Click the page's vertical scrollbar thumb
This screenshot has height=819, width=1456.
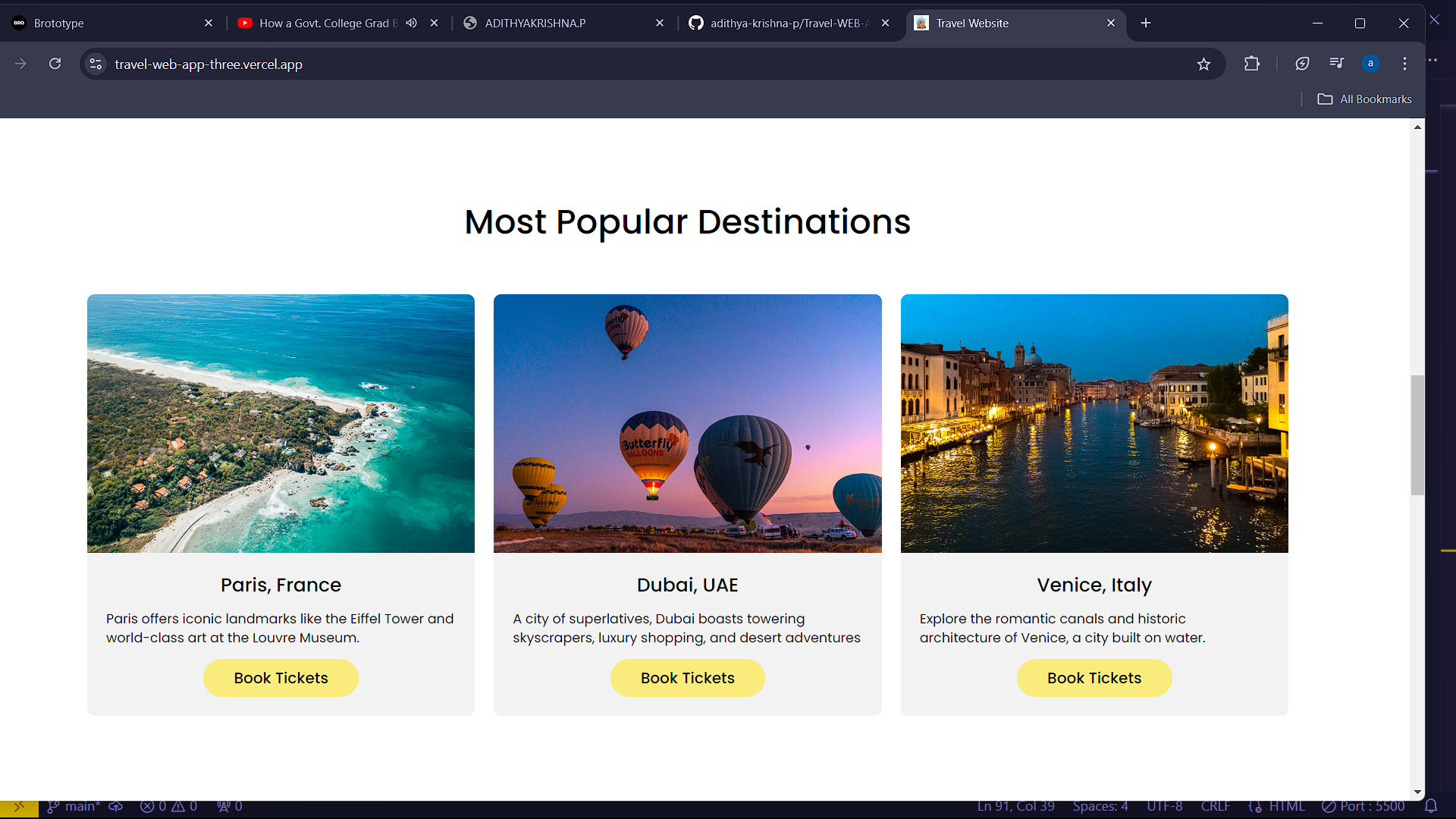1417,435
